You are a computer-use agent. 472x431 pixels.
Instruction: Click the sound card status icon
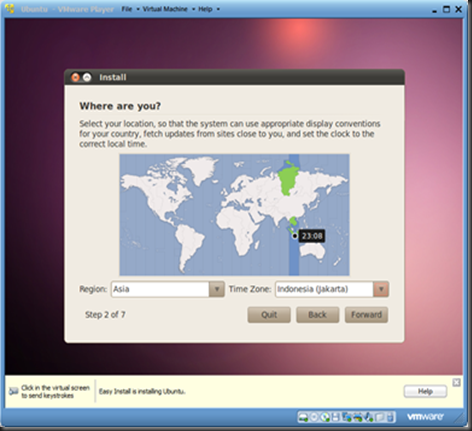[369, 417]
